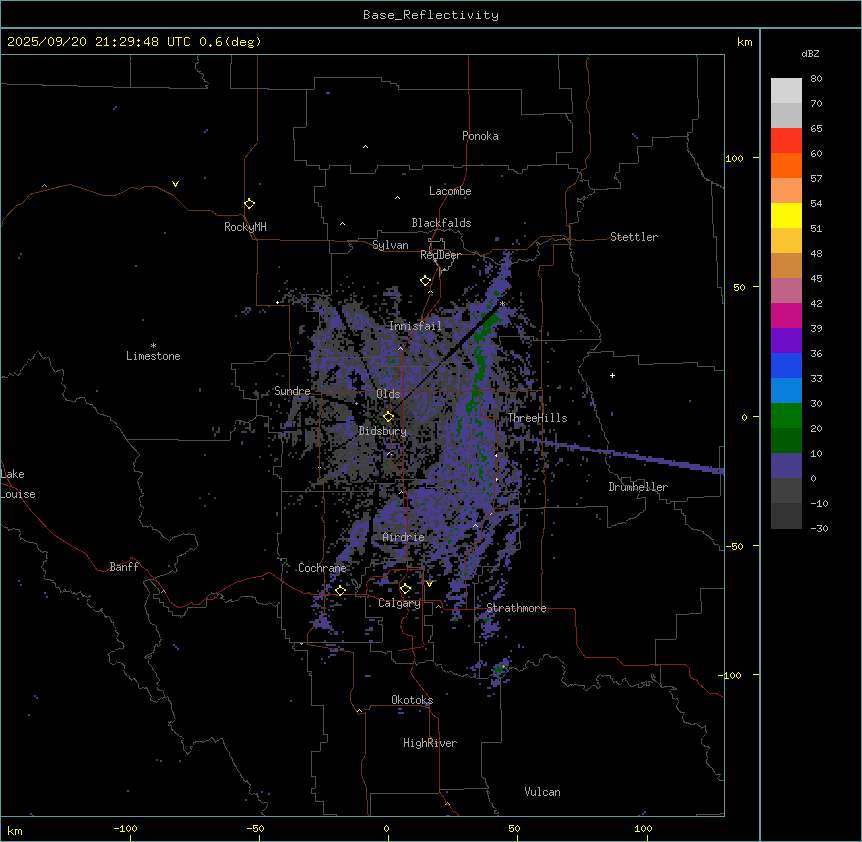Click the asterisk marker above Limestone

pos(153,345)
